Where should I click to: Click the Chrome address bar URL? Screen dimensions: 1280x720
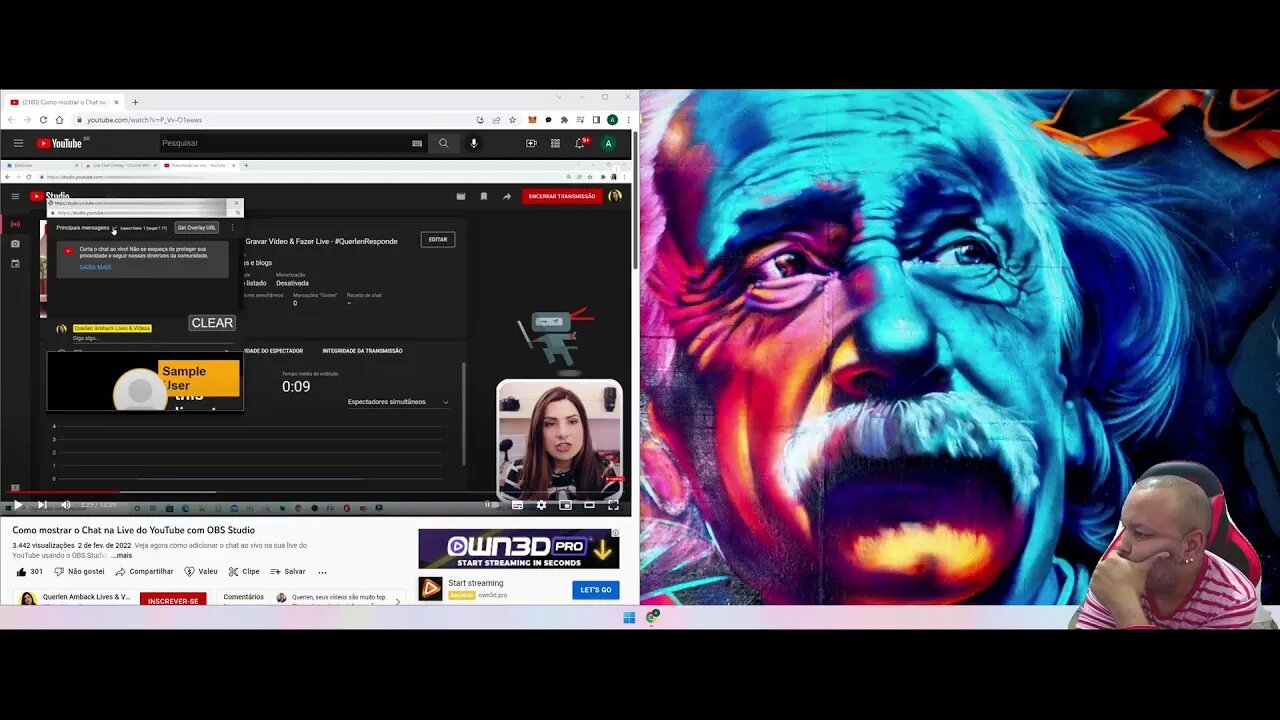(x=144, y=120)
